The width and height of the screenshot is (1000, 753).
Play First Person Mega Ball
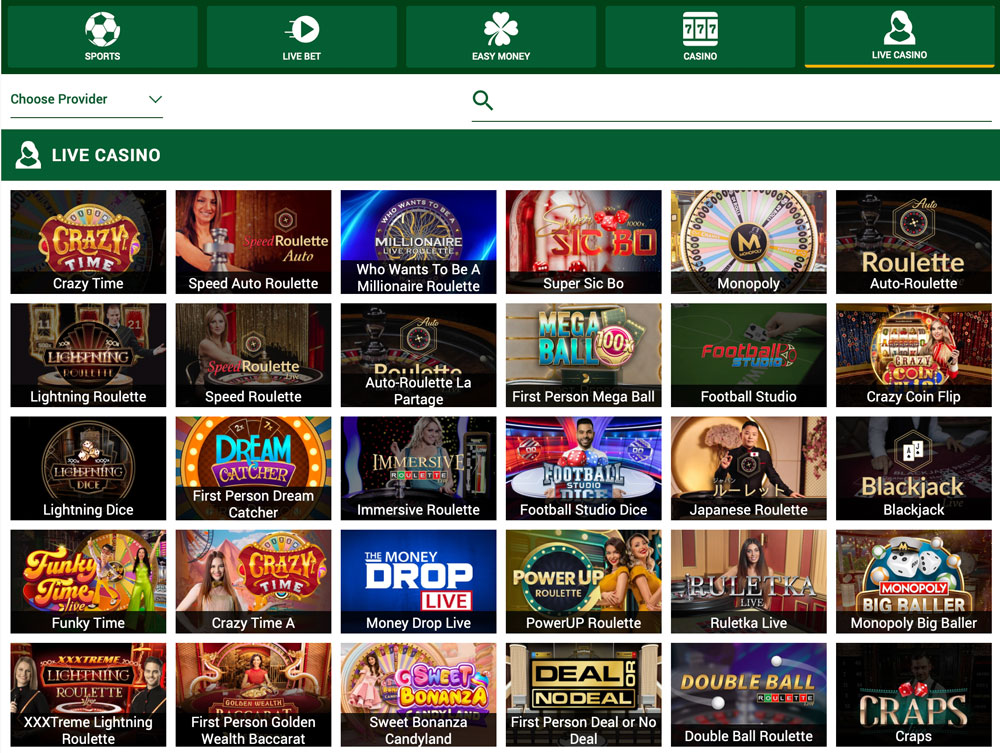click(584, 355)
